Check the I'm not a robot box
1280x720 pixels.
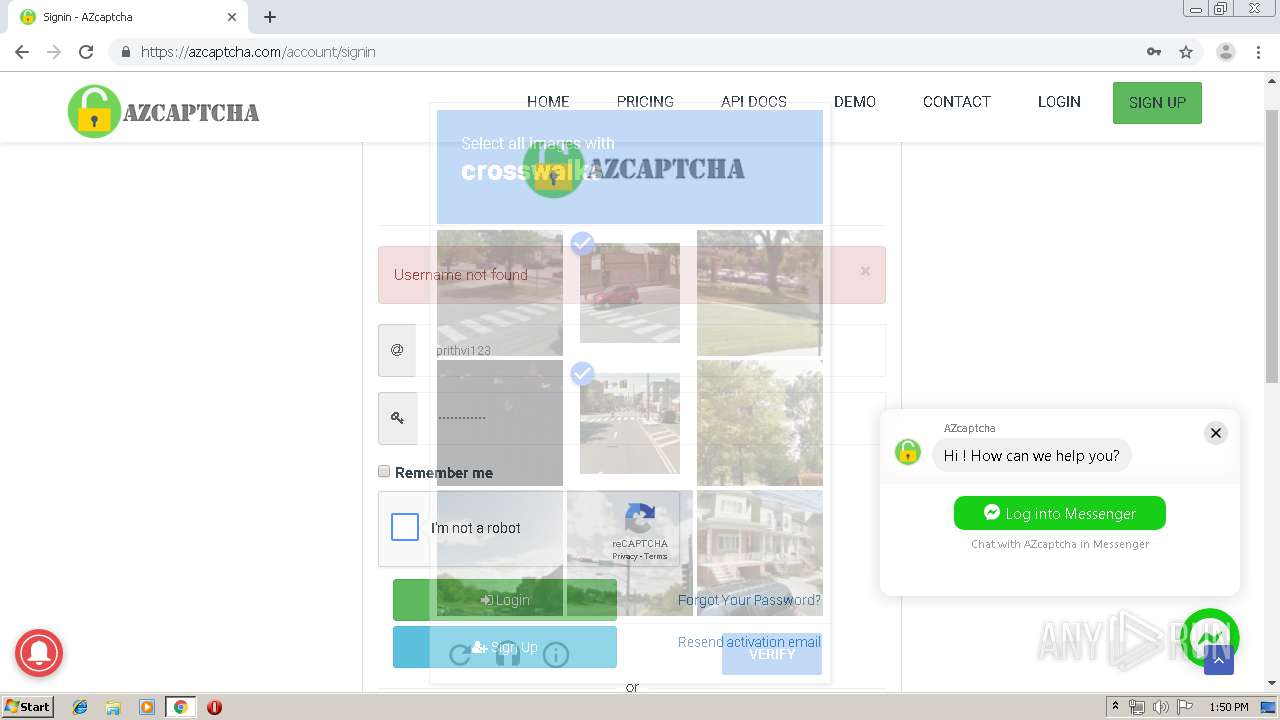tap(405, 527)
